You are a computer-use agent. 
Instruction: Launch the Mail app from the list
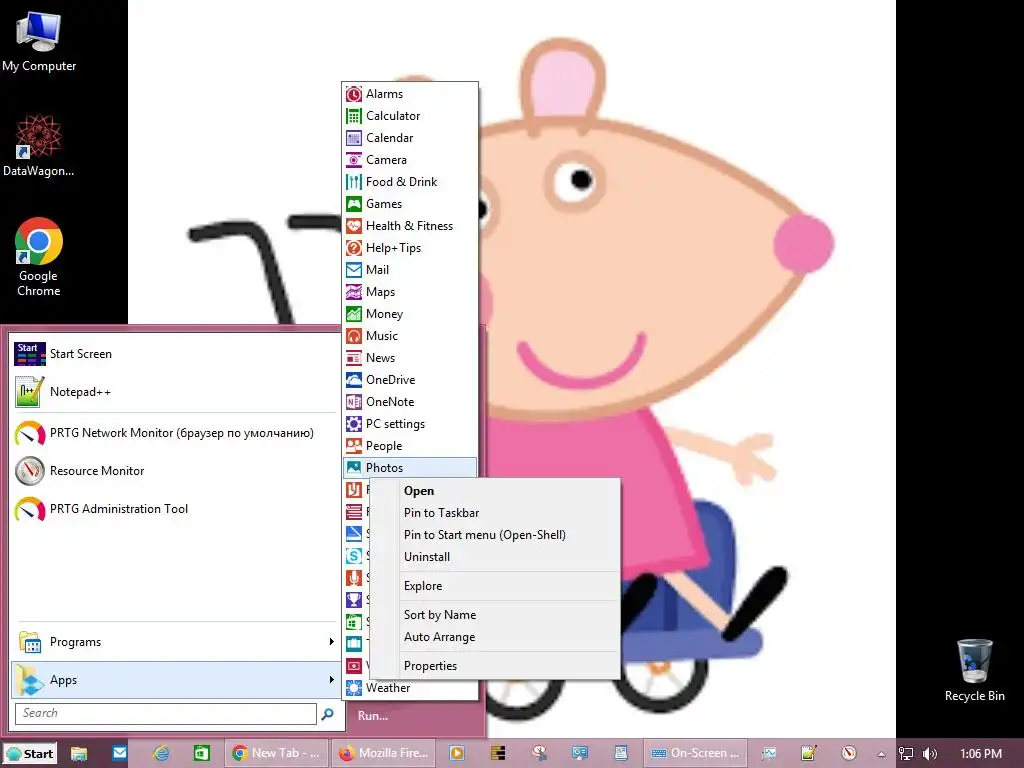click(409, 270)
